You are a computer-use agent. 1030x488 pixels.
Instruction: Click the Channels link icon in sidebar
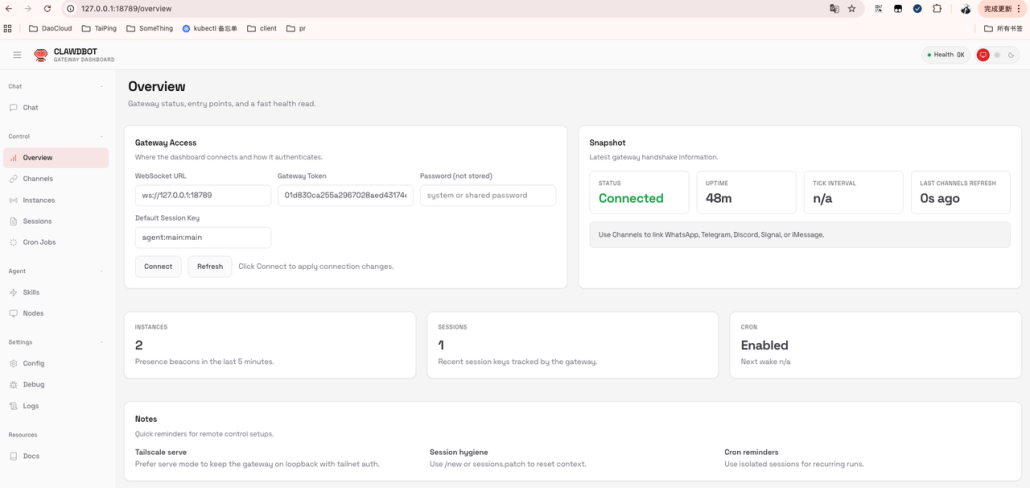point(13,179)
